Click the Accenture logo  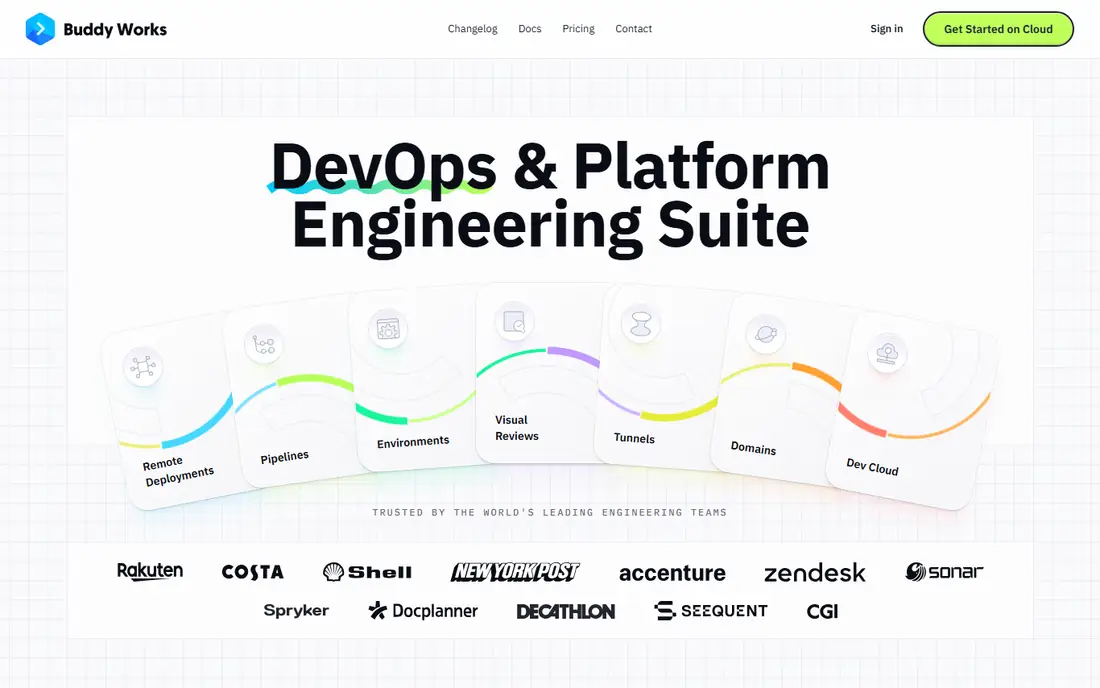click(x=672, y=573)
